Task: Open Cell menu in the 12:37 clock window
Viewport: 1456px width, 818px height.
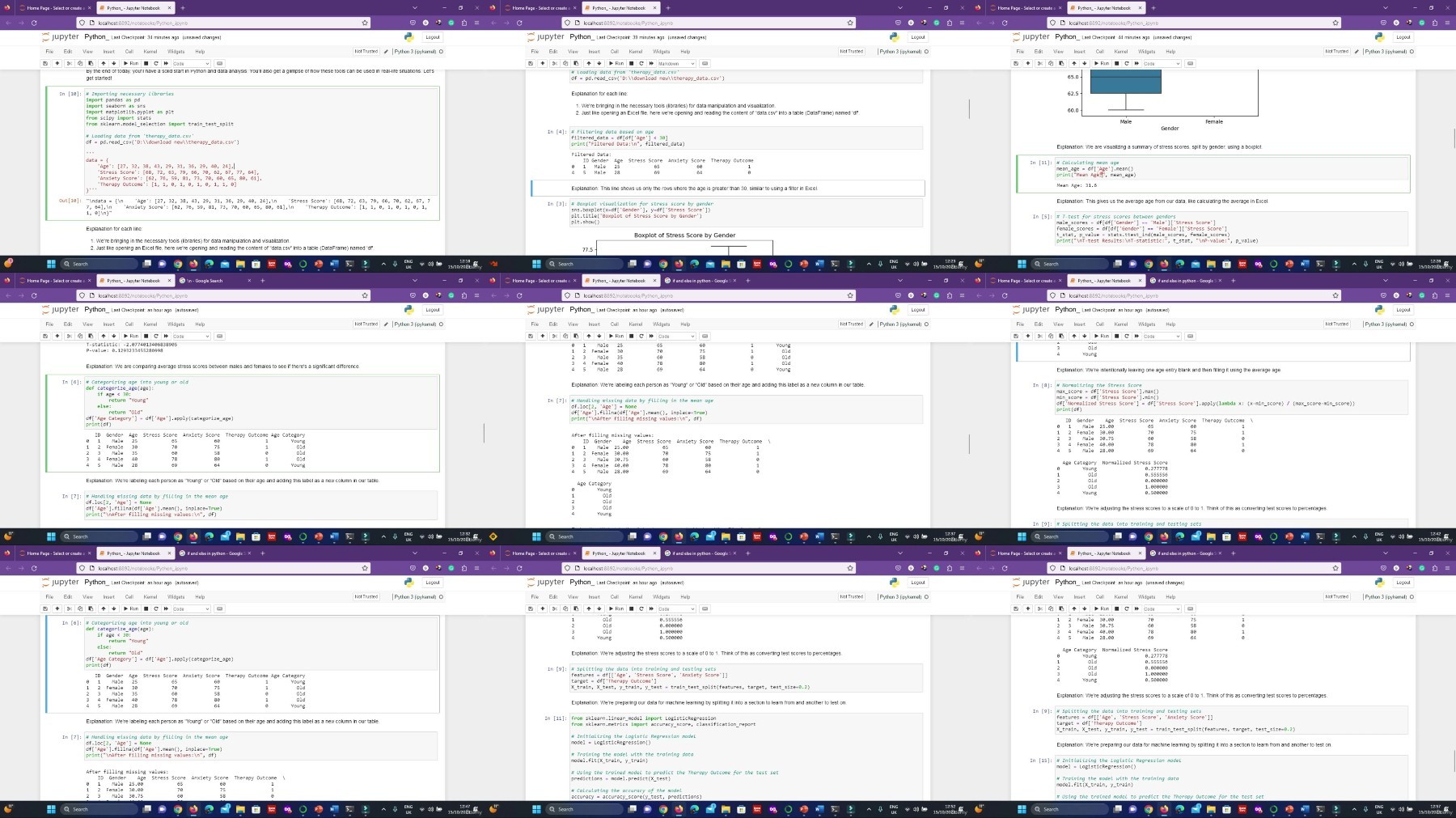Action: 615,324
